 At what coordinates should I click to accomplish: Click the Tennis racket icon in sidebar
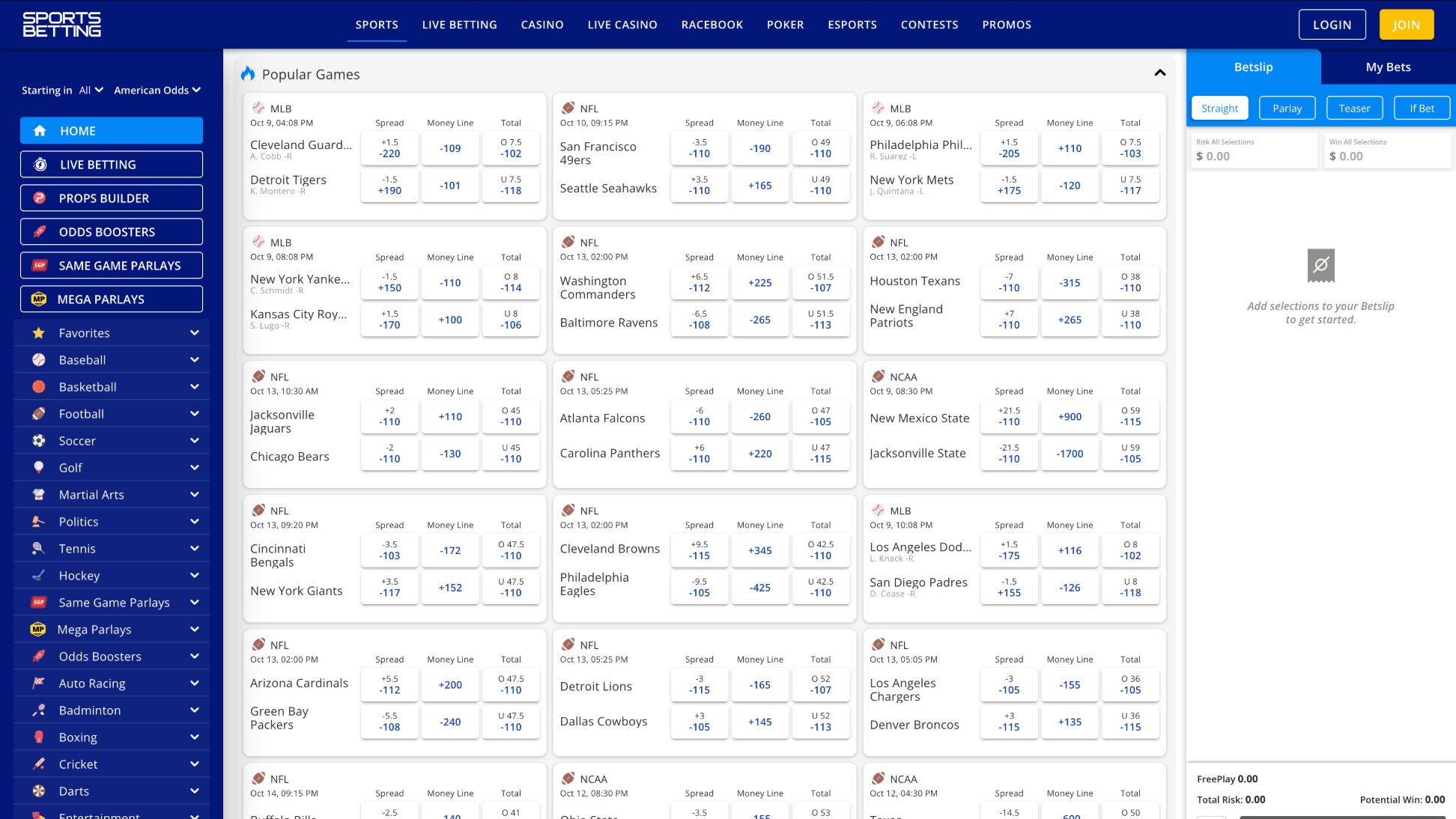pos(39,549)
